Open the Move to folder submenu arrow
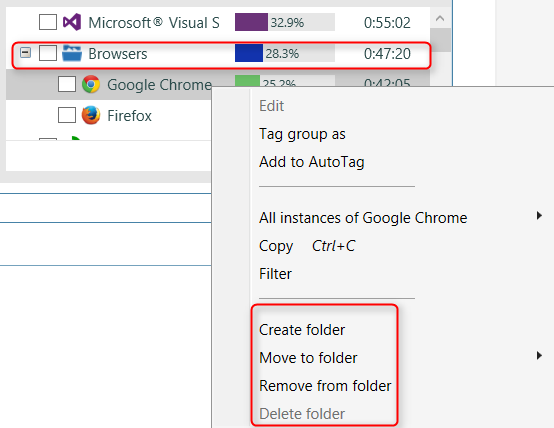The width and height of the screenshot is (554, 428). pos(539,355)
